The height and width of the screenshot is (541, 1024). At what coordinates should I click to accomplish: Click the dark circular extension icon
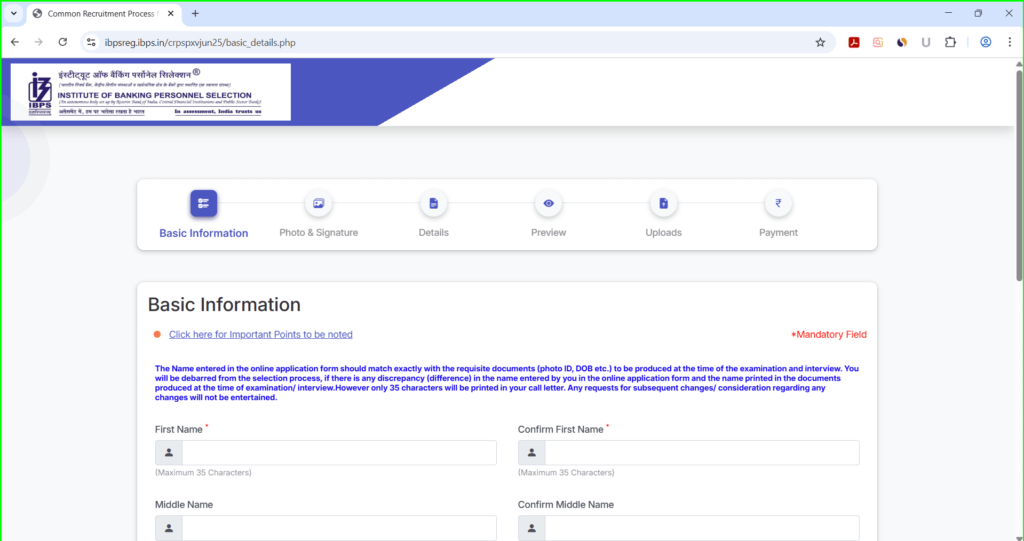[x=902, y=42]
